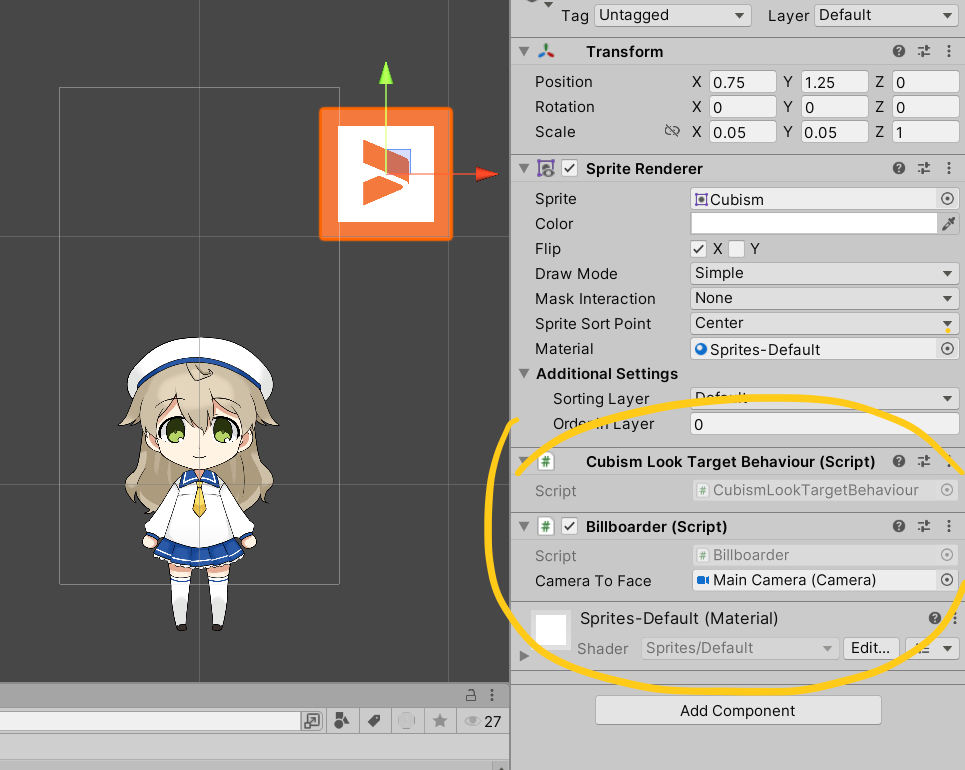
Task: Open the Sprite Renderer context menu
Action: pyautogui.click(x=948, y=168)
